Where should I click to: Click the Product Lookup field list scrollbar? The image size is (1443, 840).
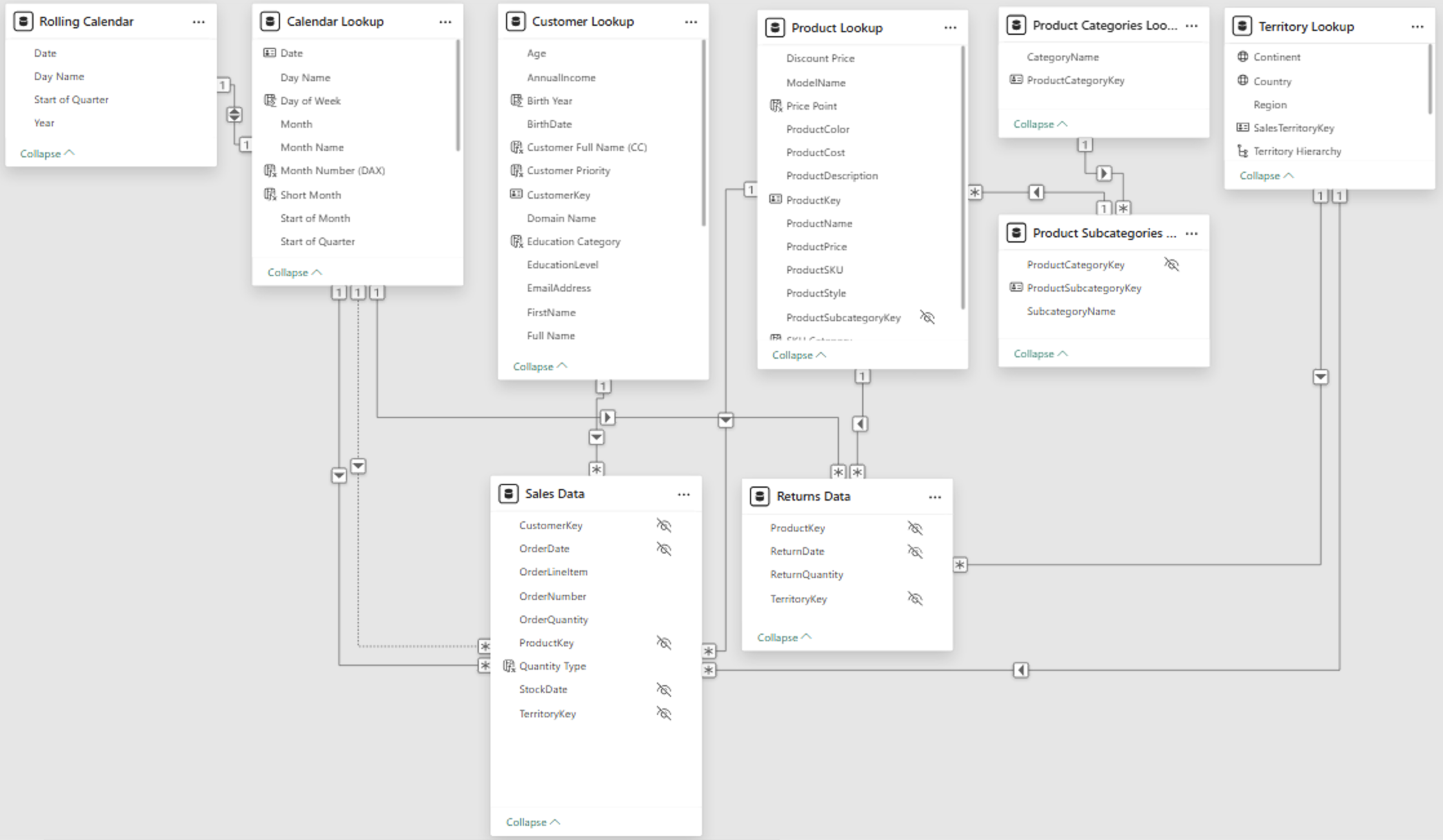point(963,177)
